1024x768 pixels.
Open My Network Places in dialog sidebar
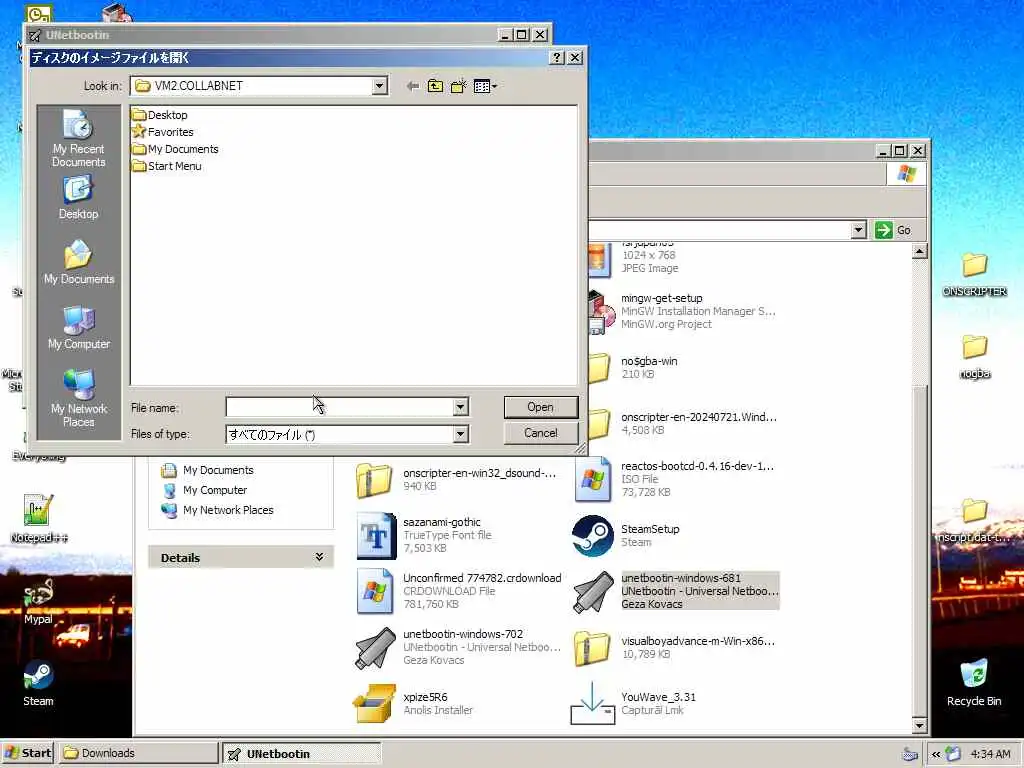[78, 398]
